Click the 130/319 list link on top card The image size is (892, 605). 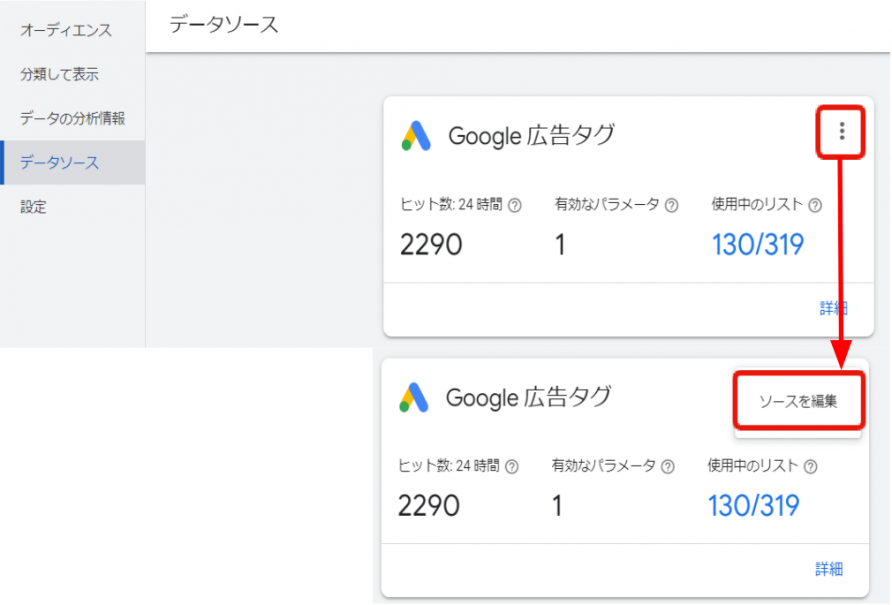coord(757,243)
